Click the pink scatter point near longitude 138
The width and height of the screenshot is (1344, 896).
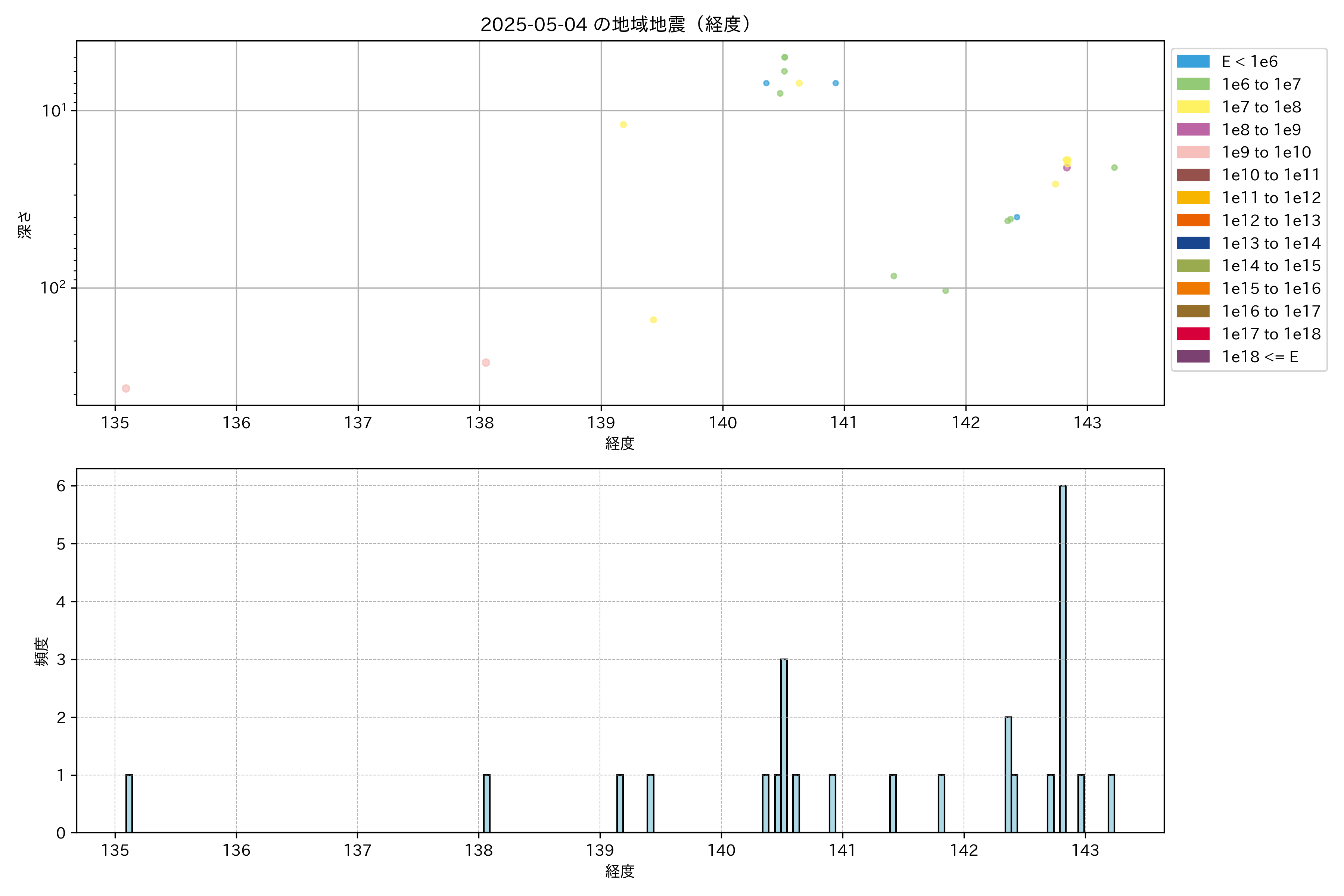point(486,362)
